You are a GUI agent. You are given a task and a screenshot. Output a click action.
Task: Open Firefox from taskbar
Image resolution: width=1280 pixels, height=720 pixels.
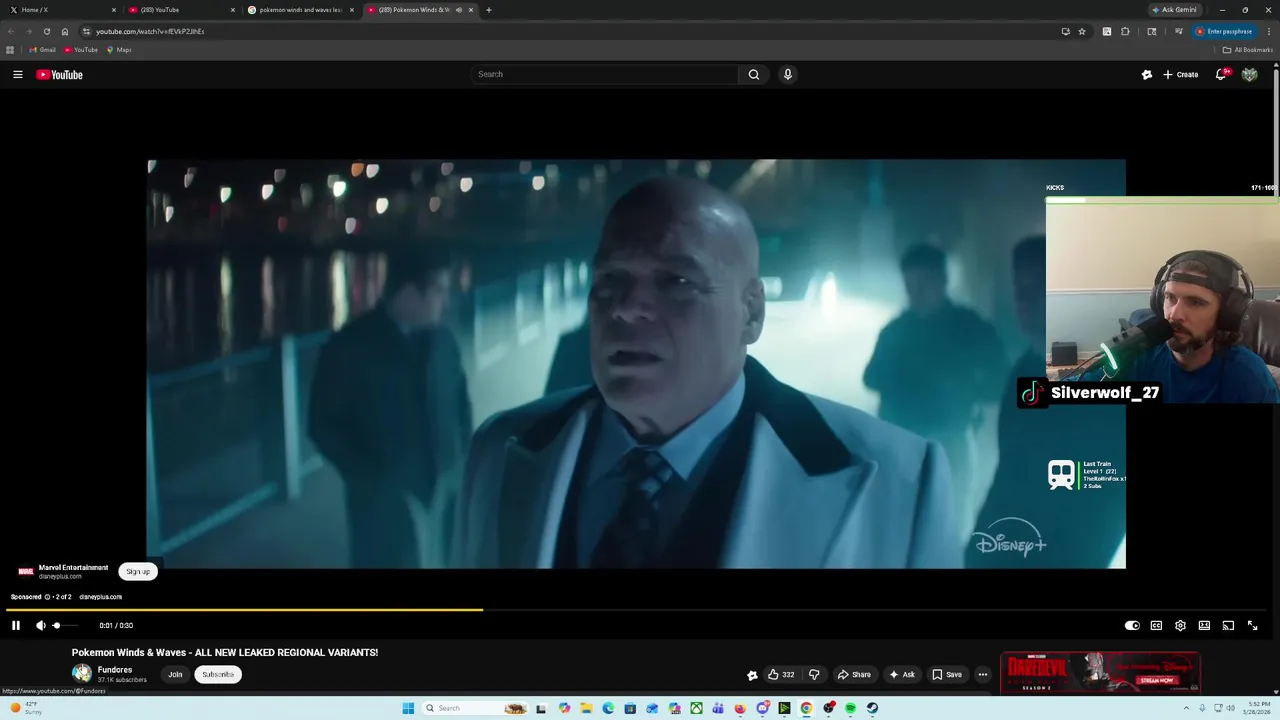740,708
